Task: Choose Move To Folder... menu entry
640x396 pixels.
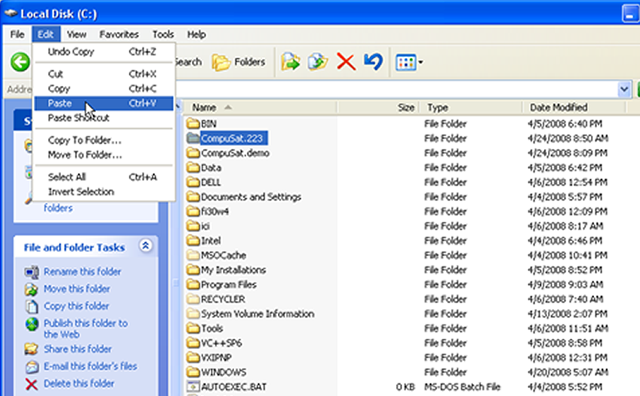Action: click(x=104, y=155)
